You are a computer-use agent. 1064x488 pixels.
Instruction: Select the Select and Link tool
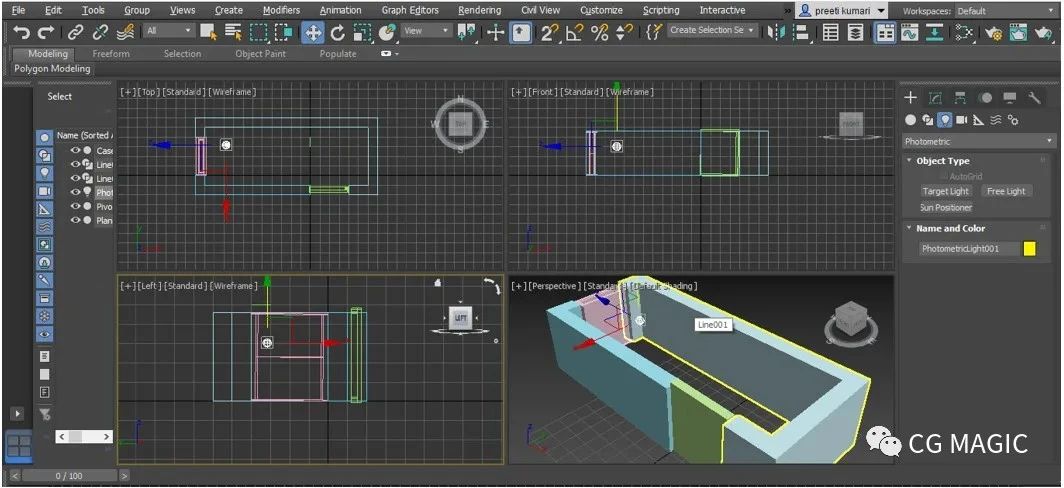75,32
